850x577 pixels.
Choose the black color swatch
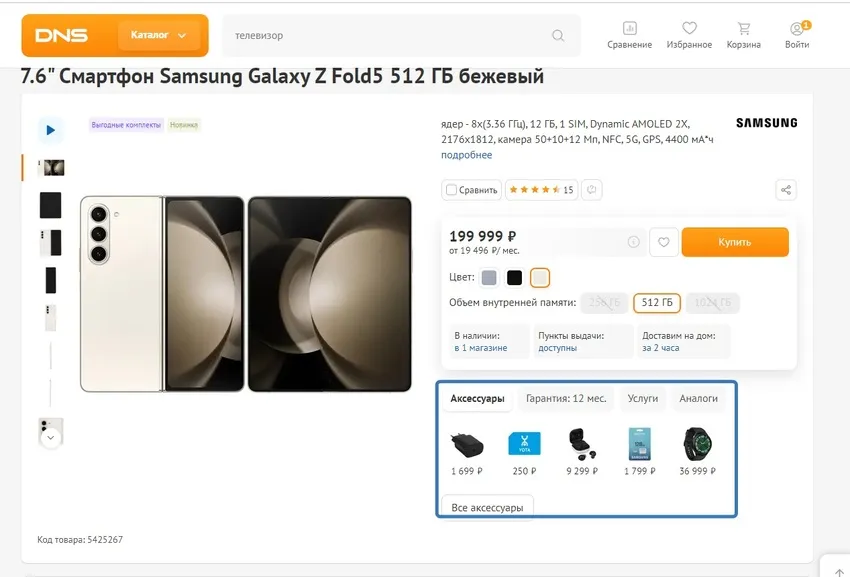pyautogui.click(x=514, y=278)
